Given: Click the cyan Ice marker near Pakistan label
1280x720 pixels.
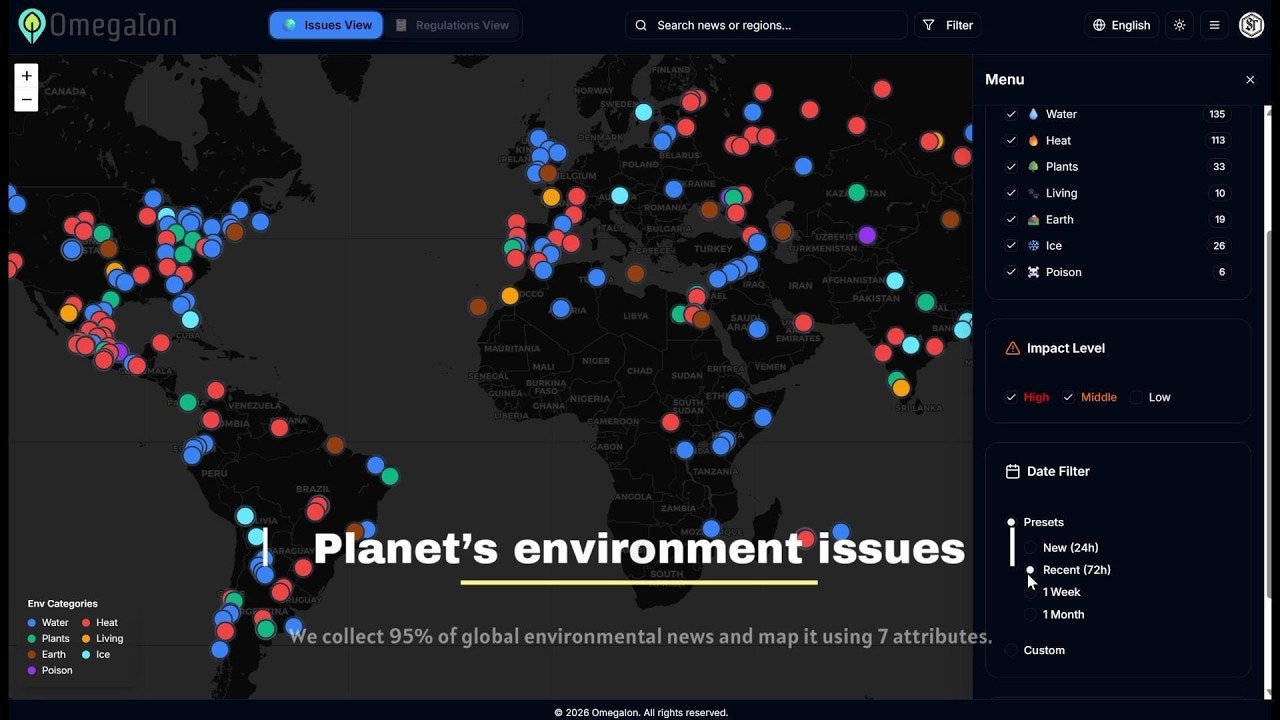Looking at the screenshot, I should [895, 281].
